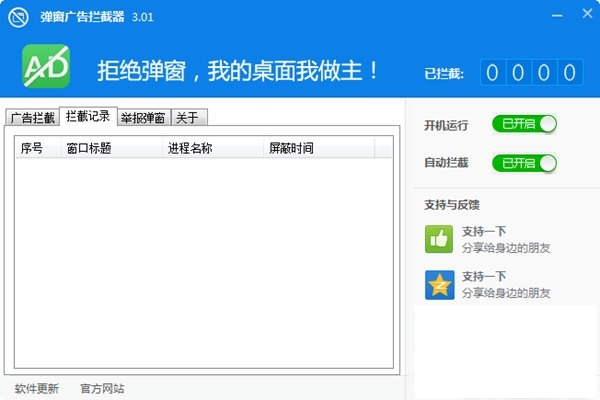Click 支持一下 next to star icon

point(484,276)
